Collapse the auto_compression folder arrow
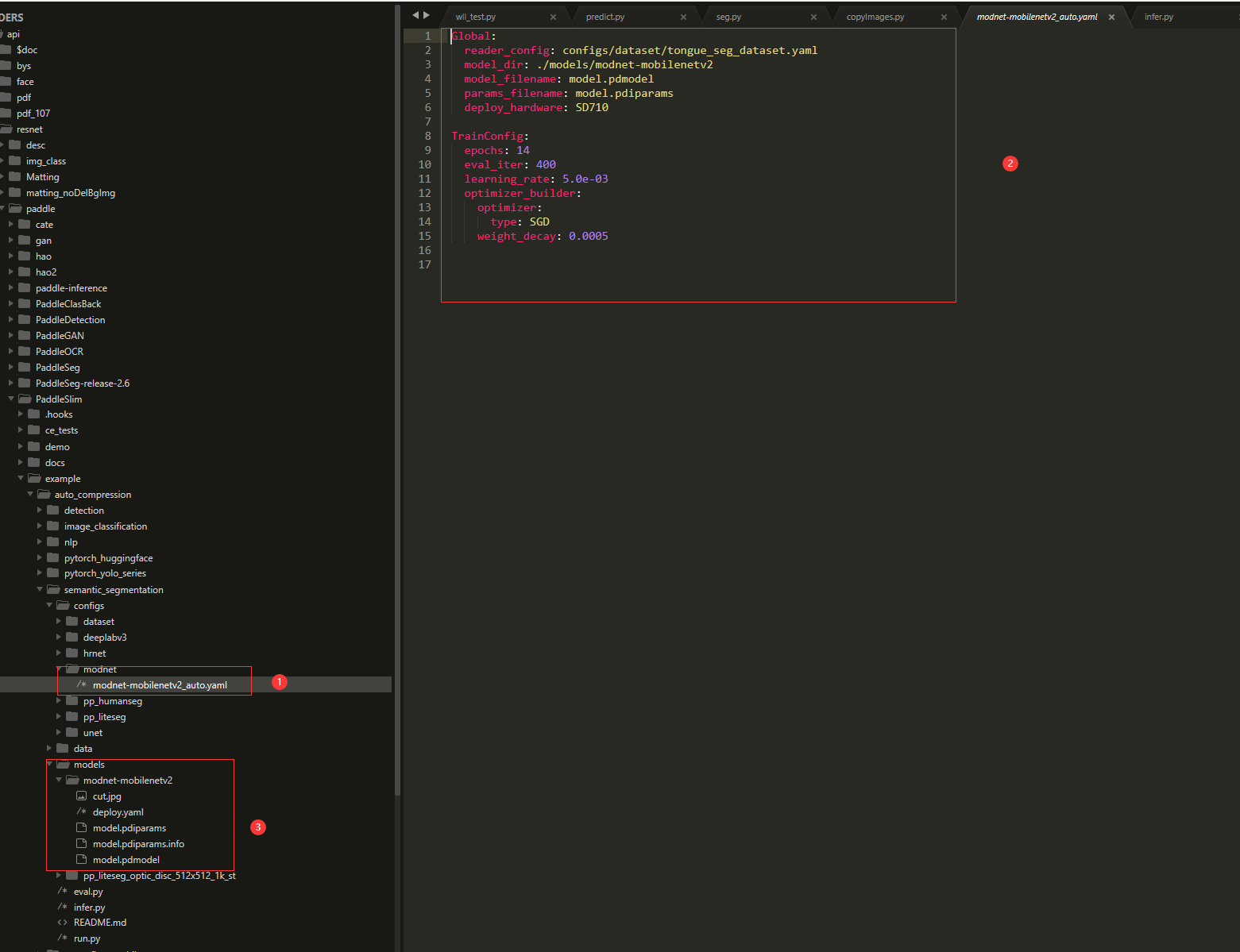The width and height of the screenshot is (1240, 952). point(30,494)
